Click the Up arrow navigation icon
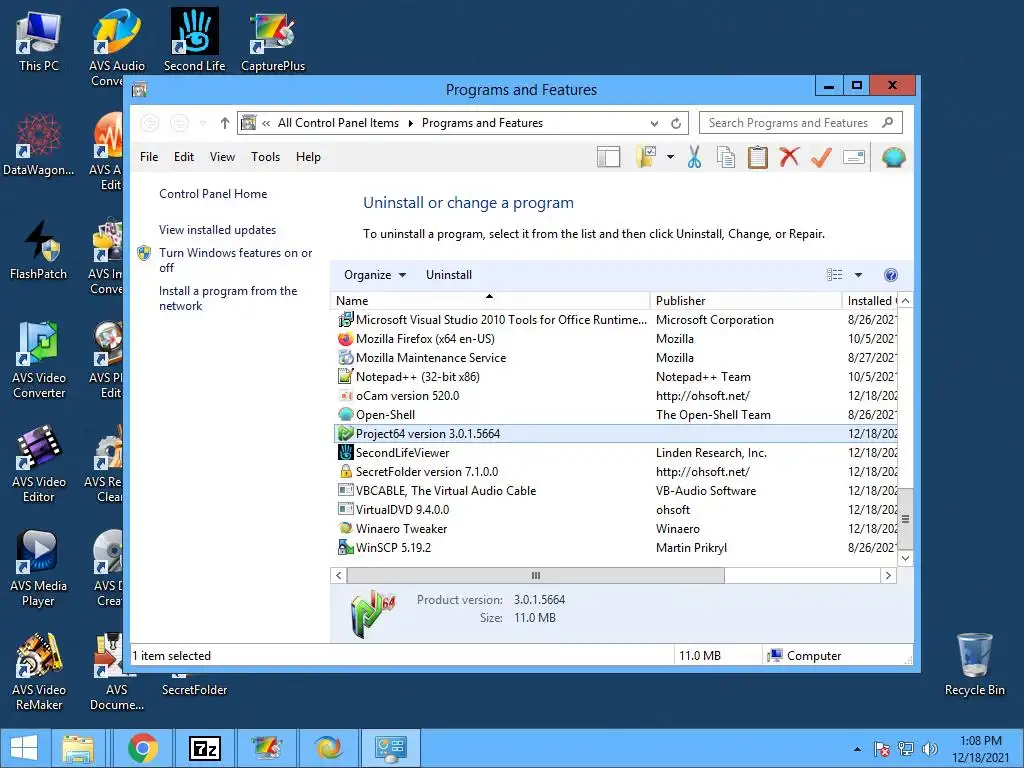Screen dimensions: 1024x768 pyautogui.click(x=225, y=123)
